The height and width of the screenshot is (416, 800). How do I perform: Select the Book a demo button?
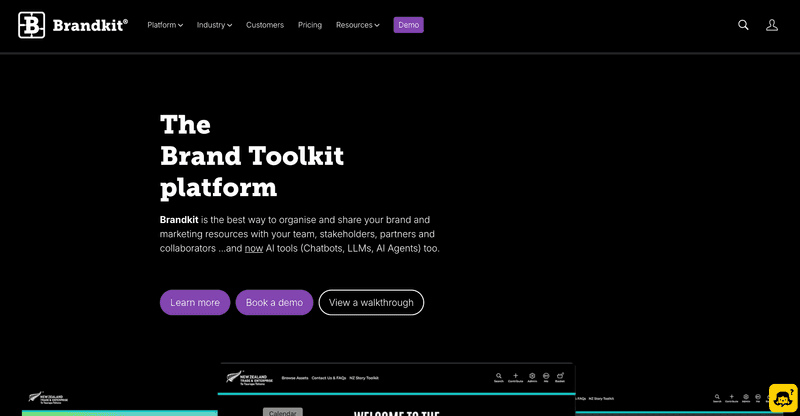pos(274,303)
